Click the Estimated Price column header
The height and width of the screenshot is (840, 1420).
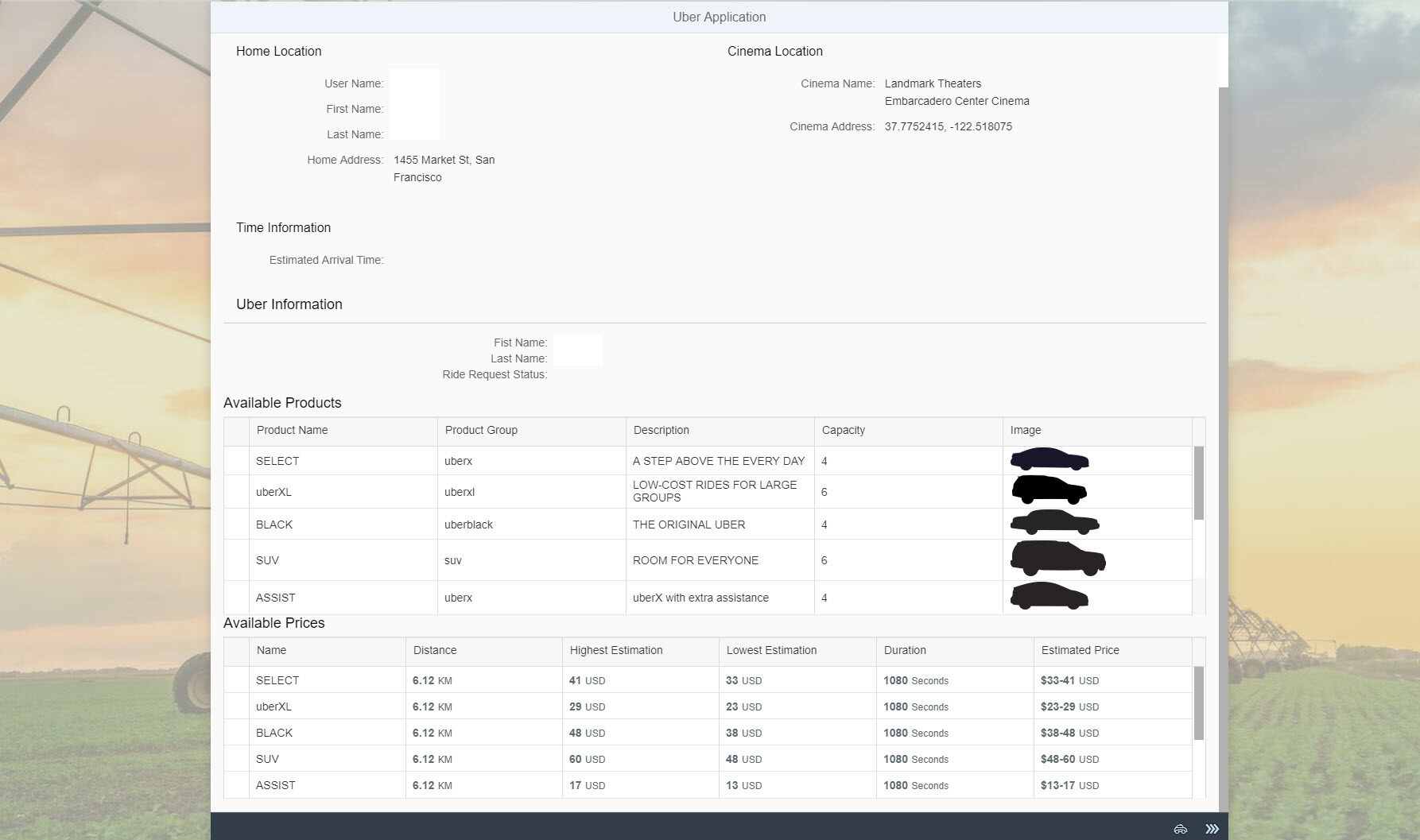(1080, 650)
